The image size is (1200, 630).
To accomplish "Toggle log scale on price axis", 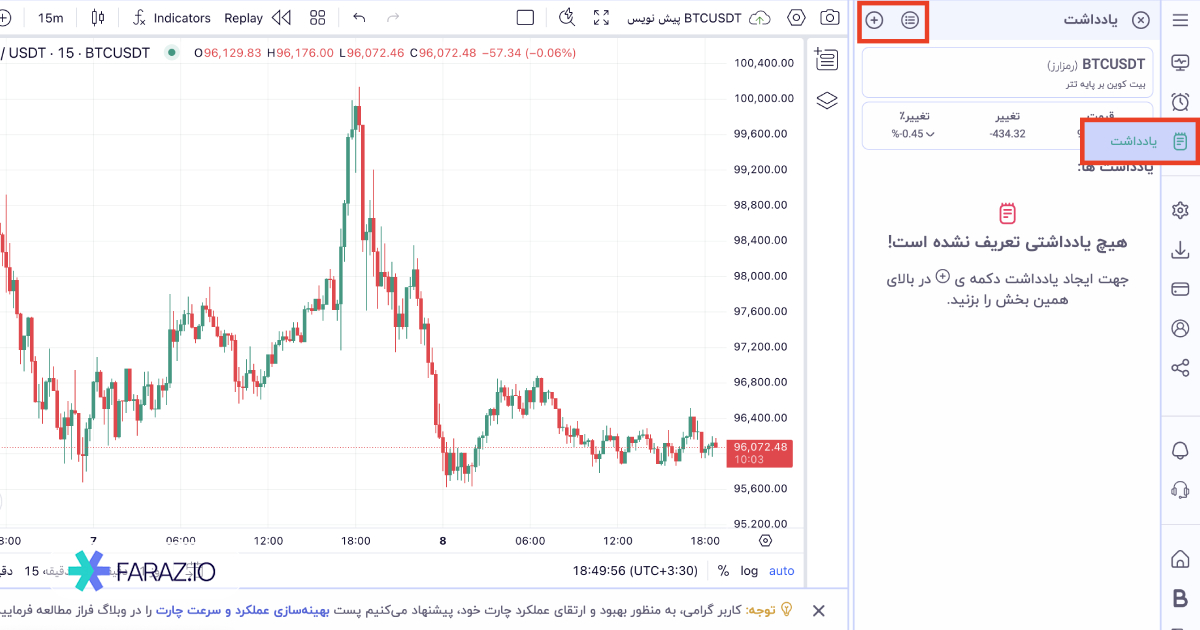I will pyautogui.click(x=749, y=571).
